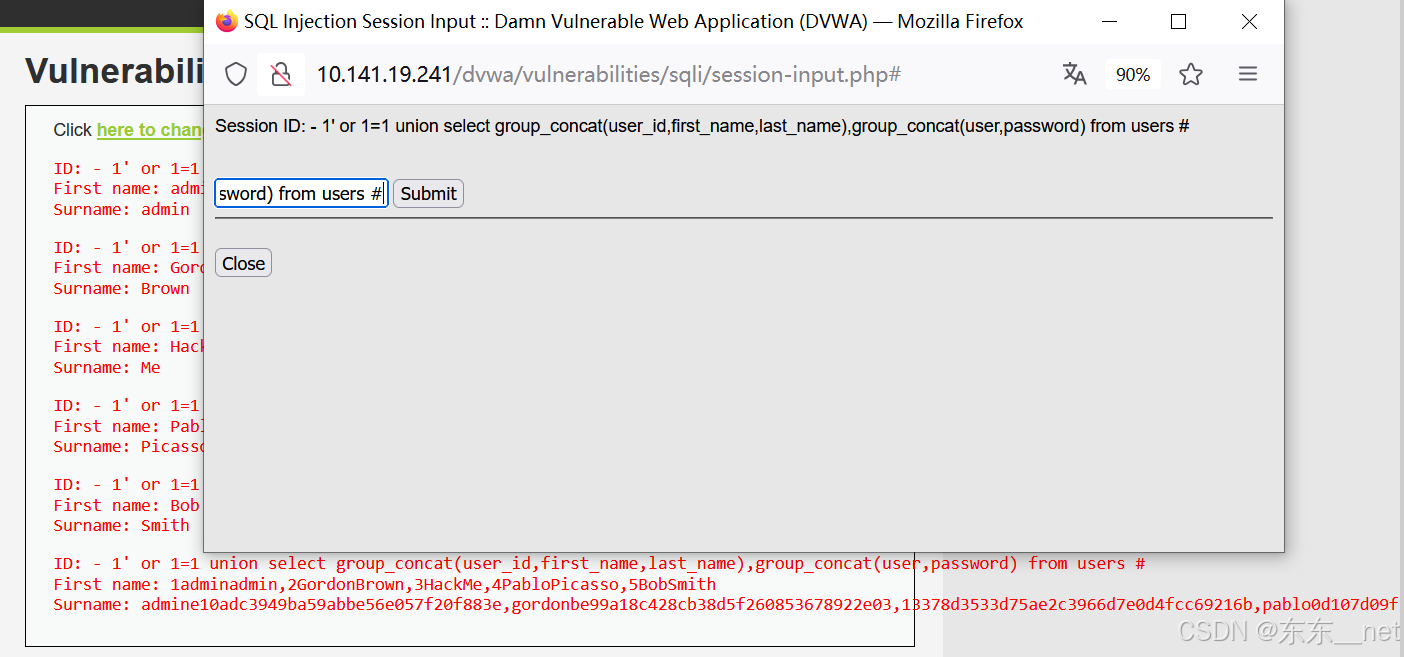Close the Firefox popup window
The width and height of the screenshot is (1404, 657).
click(1249, 21)
